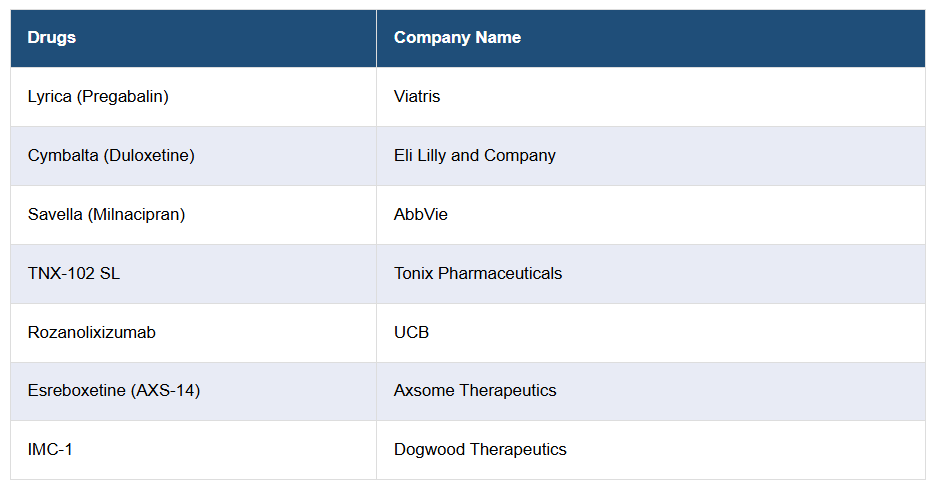
Task: Select the IMC-1 drug cell
Action: [50, 450]
